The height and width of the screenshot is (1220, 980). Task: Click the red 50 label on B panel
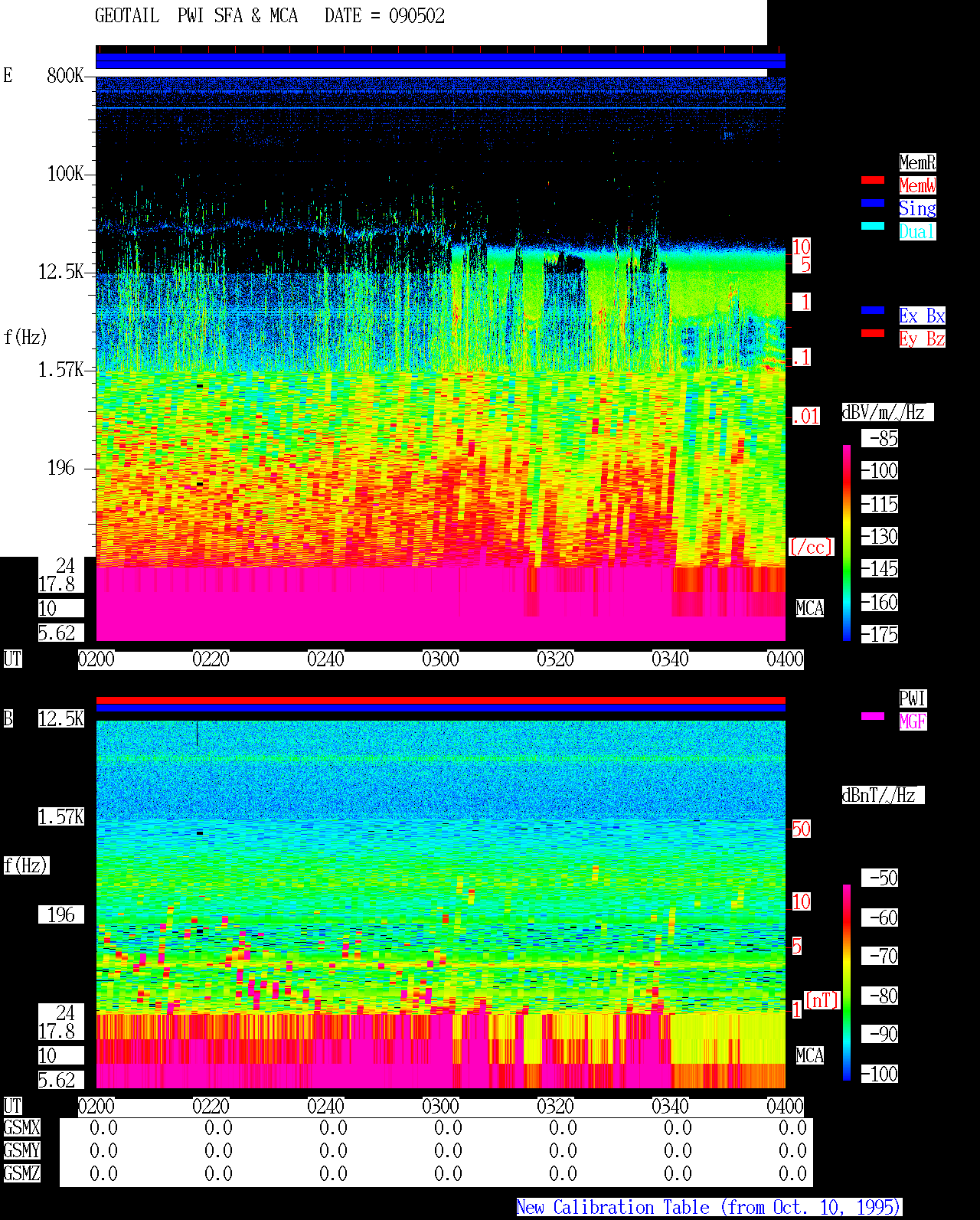tap(801, 829)
